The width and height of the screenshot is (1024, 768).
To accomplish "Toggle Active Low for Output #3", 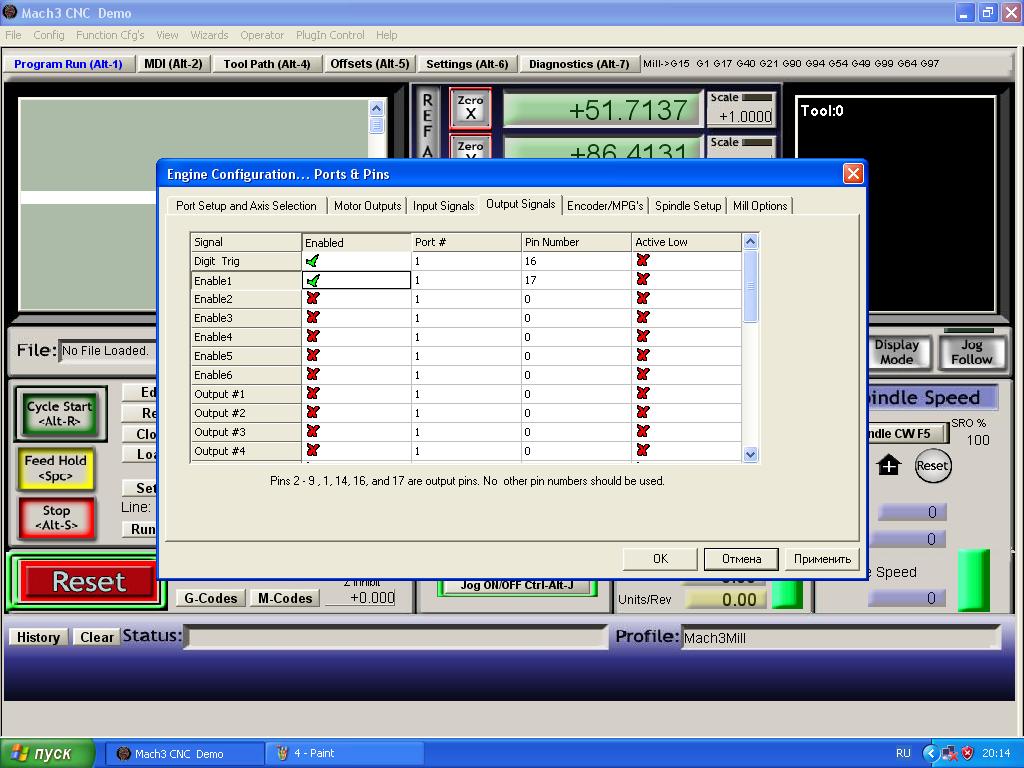I will click(643, 431).
